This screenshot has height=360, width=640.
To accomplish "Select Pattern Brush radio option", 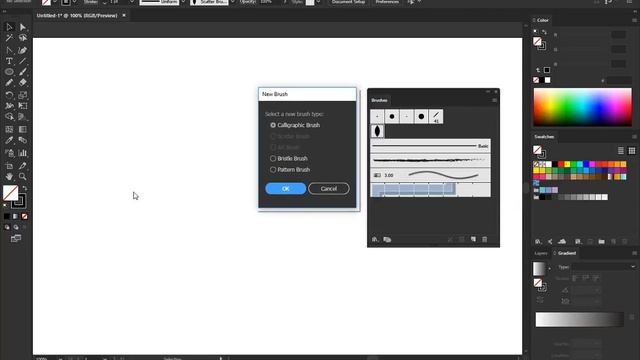I will pos(273,169).
